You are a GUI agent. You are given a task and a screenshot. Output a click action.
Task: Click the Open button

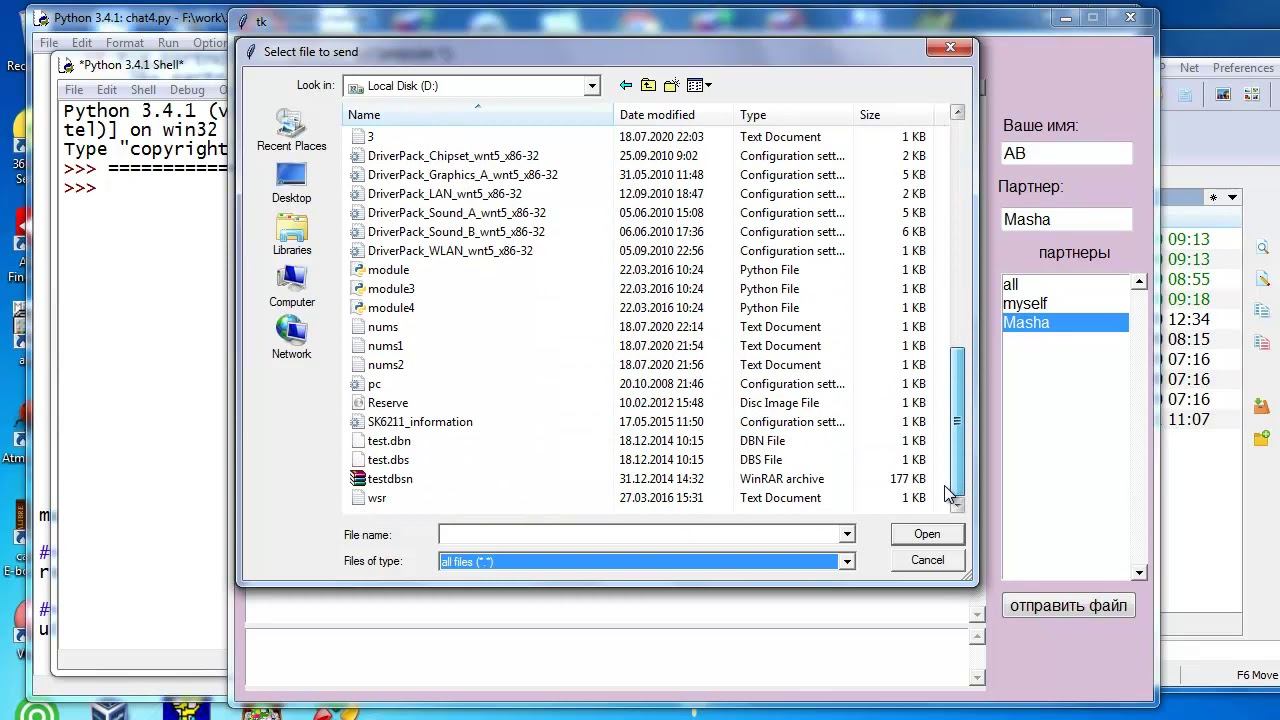point(927,534)
